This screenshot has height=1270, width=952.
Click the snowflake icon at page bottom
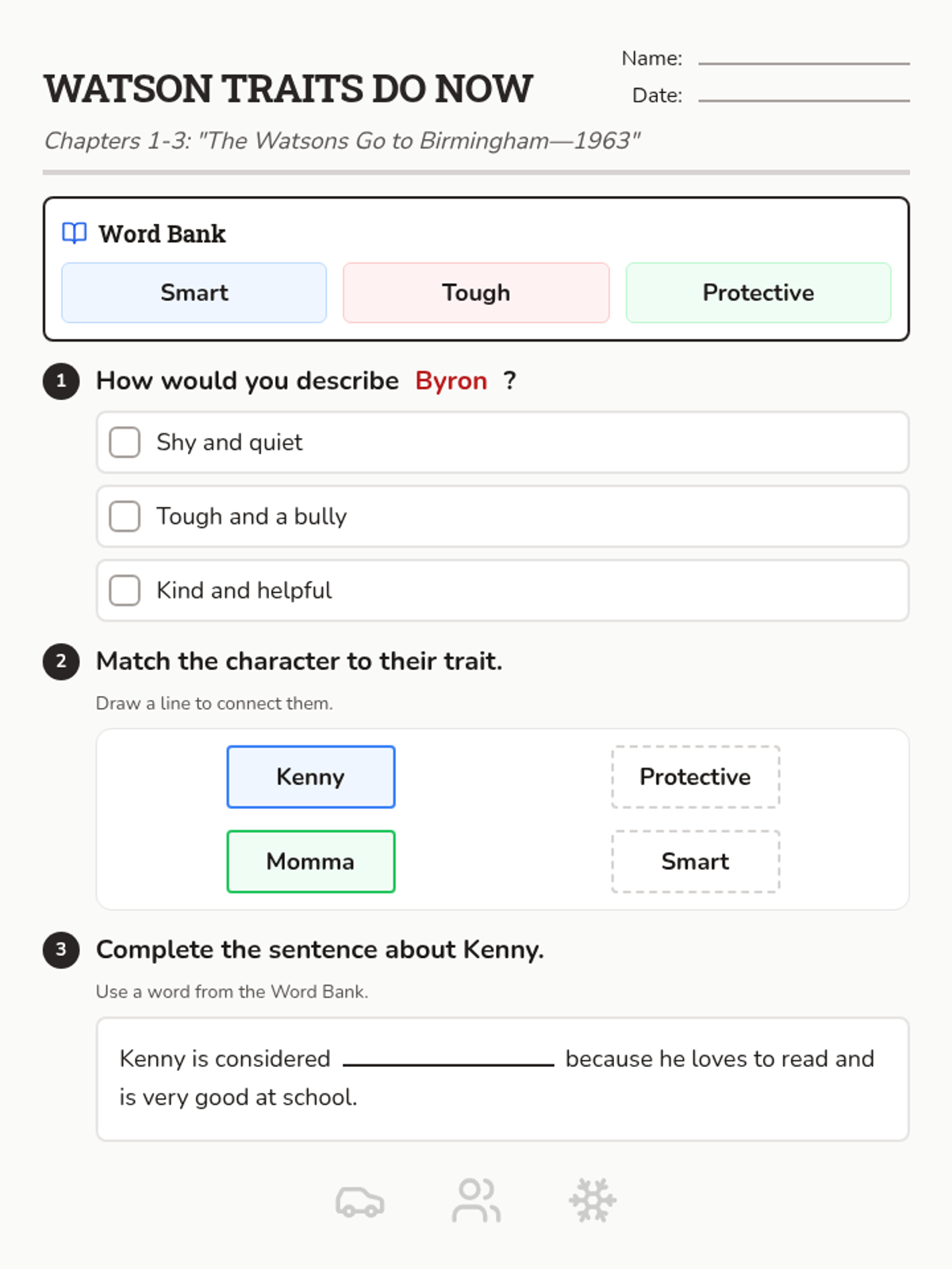(x=593, y=1200)
